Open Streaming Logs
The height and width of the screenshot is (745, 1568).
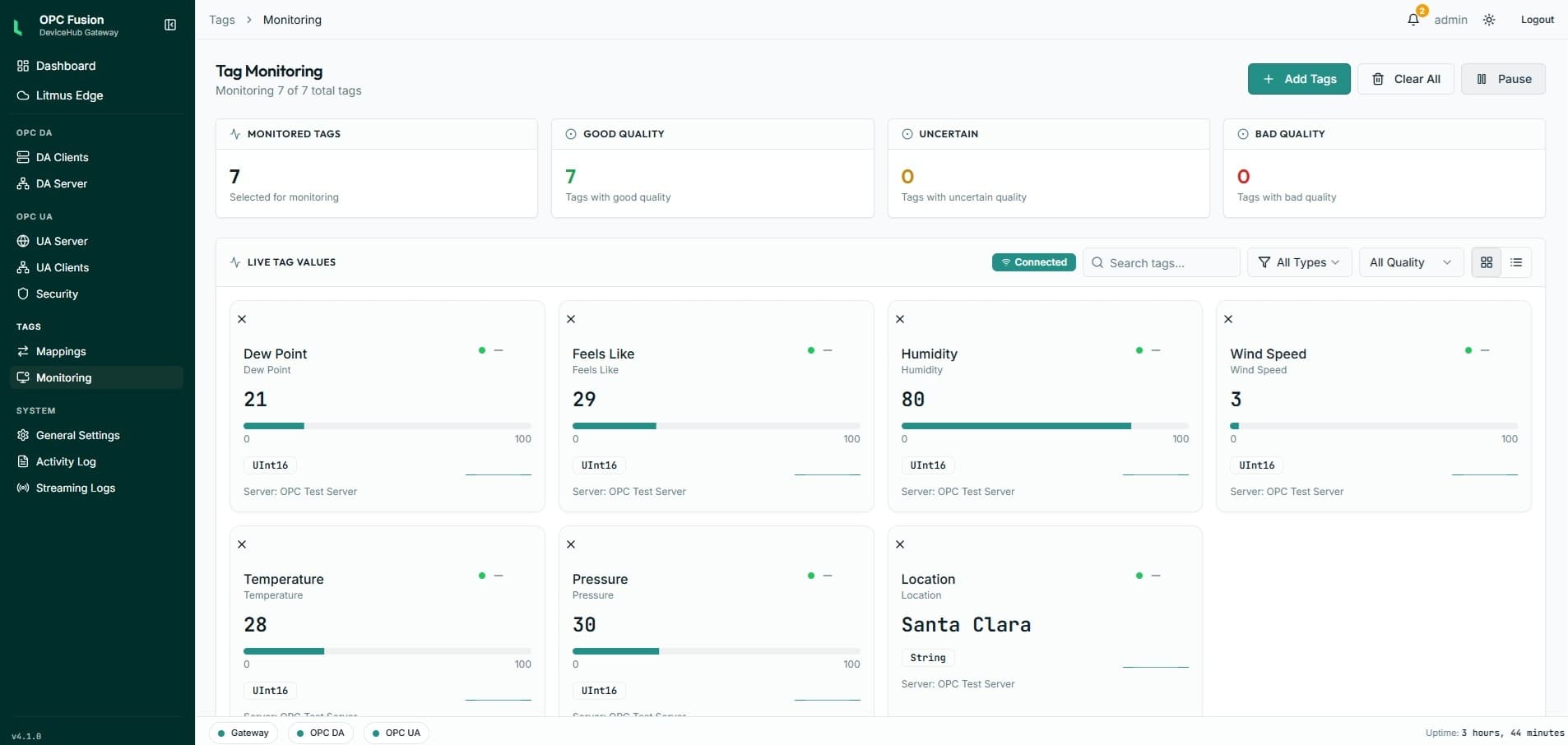point(96,488)
